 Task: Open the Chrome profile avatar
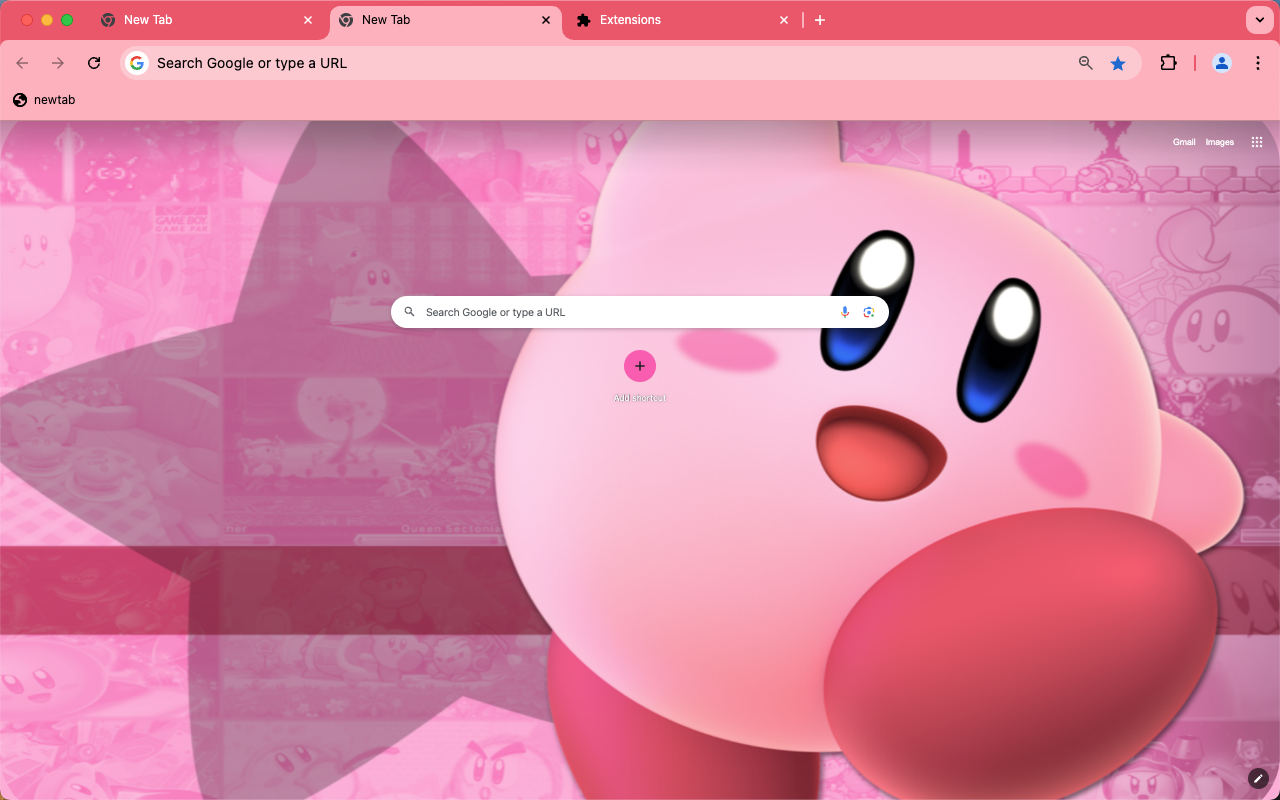pos(1222,63)
